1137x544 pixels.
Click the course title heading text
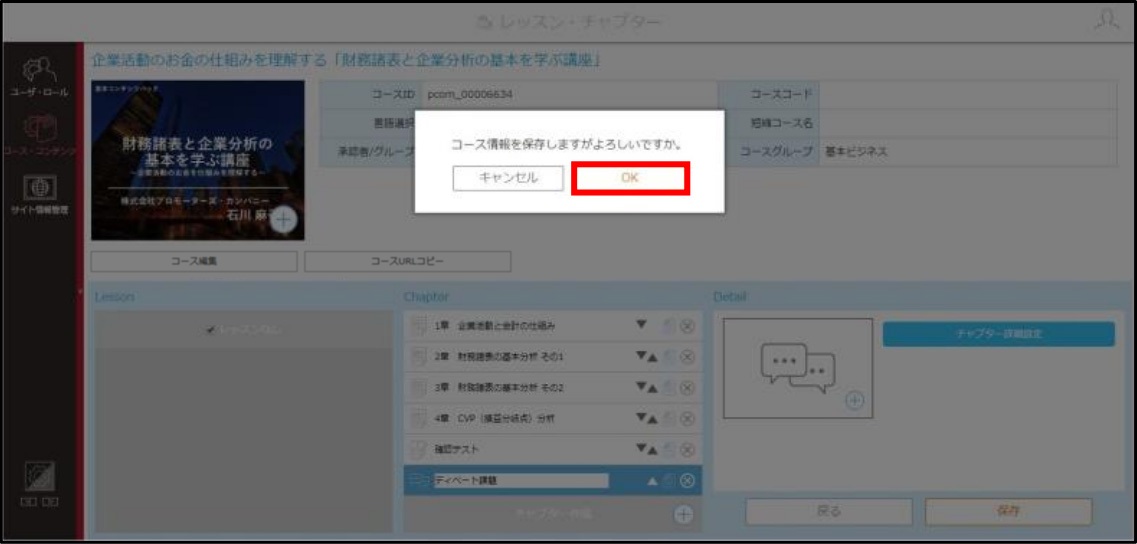click(346, 60)
